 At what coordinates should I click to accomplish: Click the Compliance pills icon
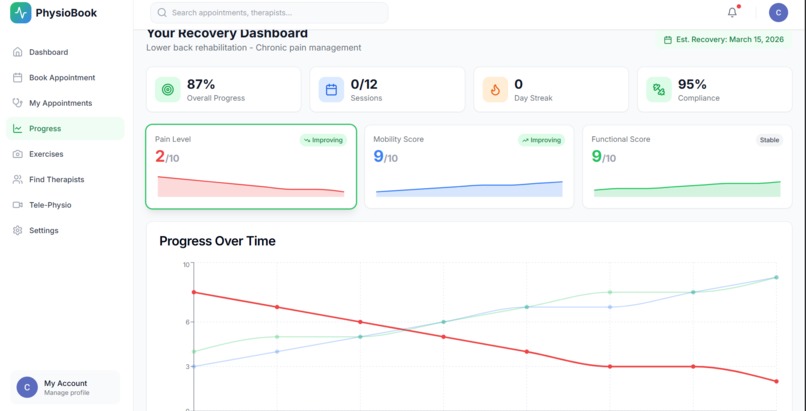click(659, 89)
